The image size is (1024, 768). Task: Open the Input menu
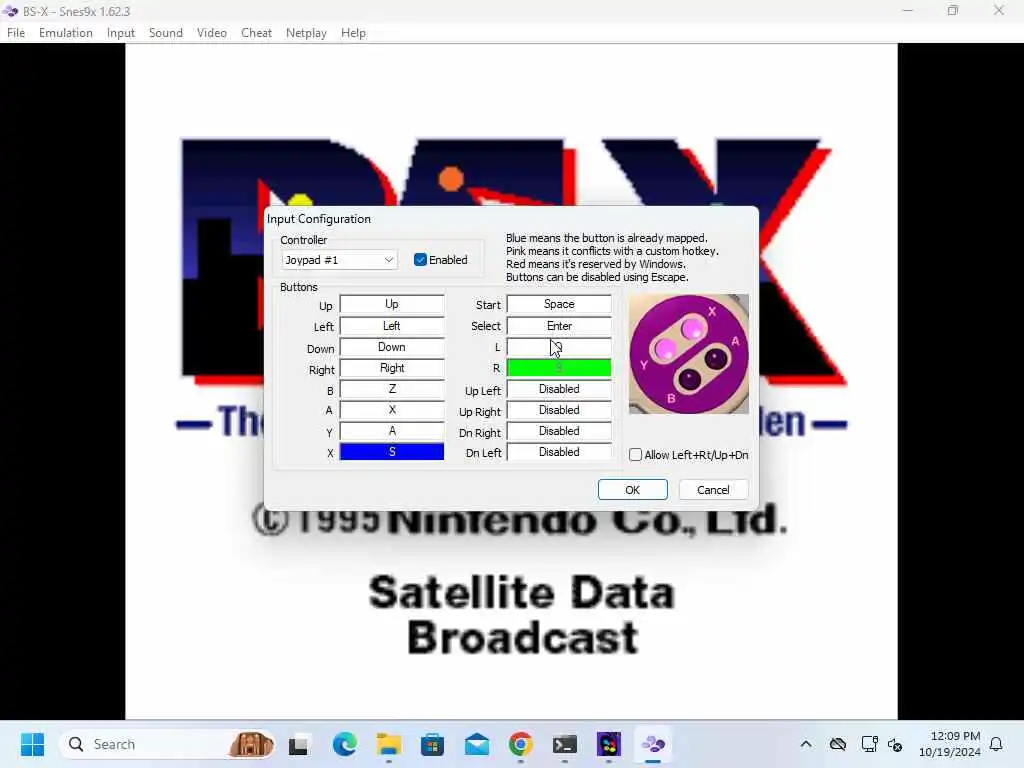[121, 33]
